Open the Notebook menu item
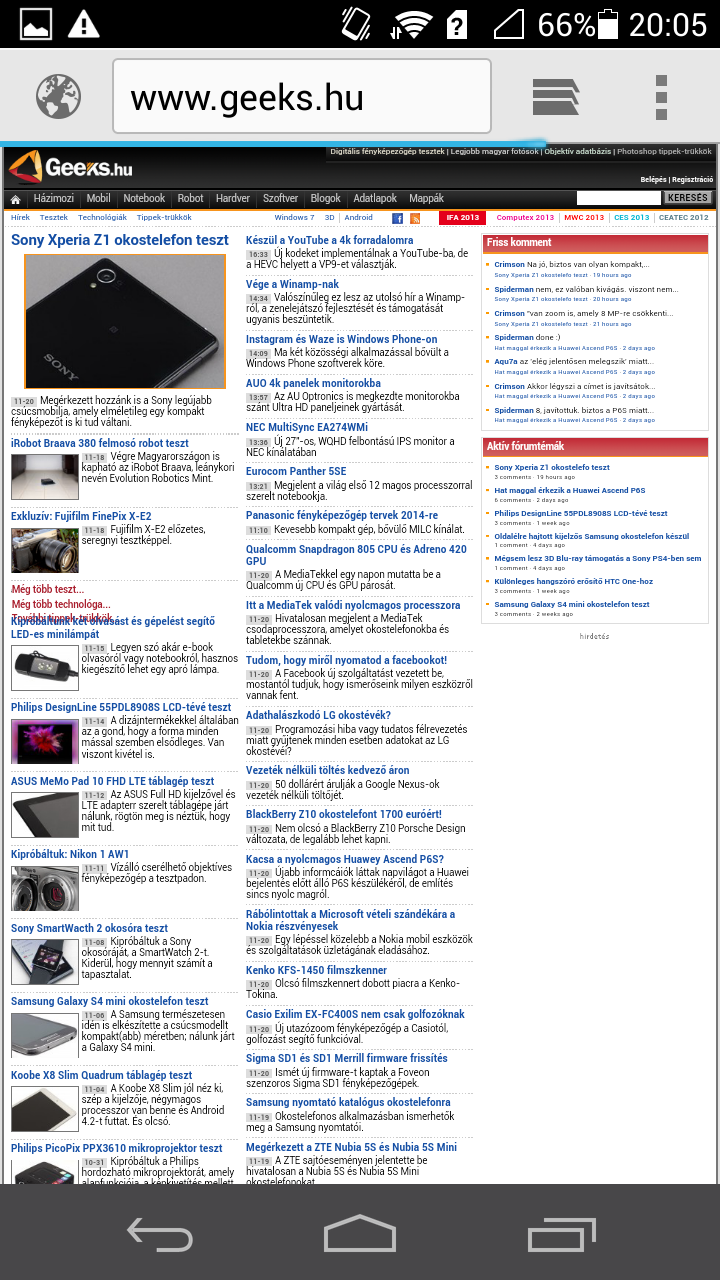Screen dimensions: 720x1280 pos(144,199)
